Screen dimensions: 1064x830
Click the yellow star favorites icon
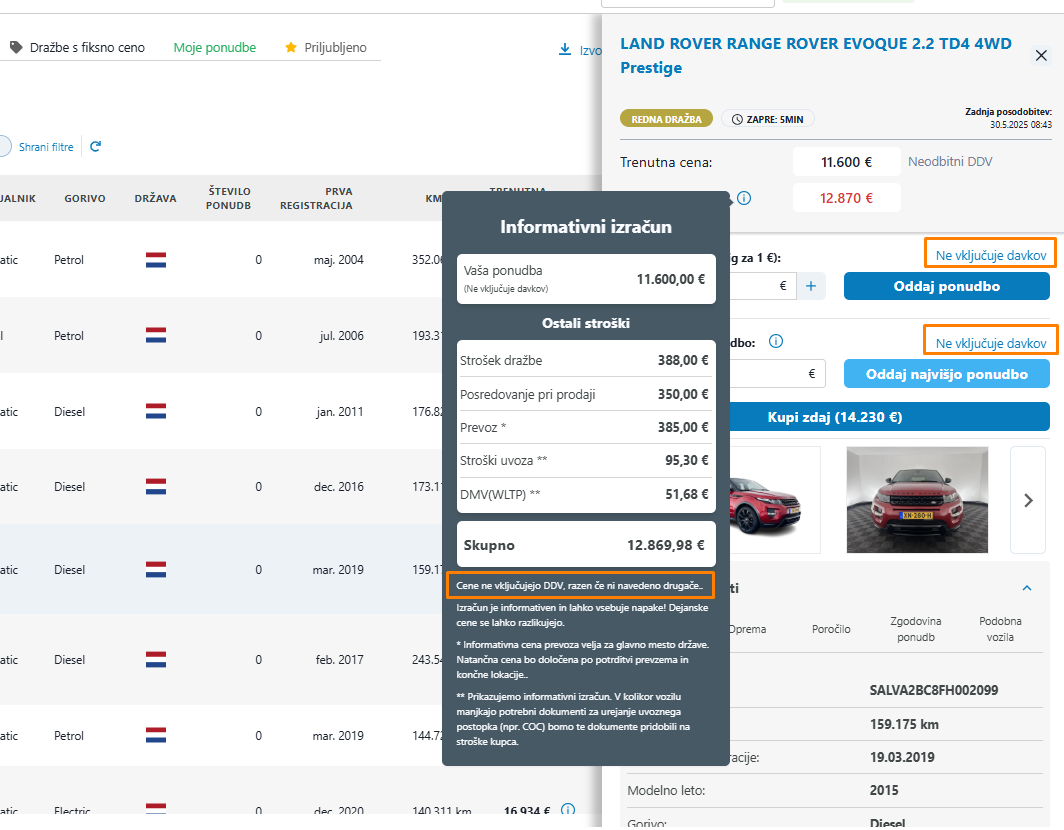[291, 48]
